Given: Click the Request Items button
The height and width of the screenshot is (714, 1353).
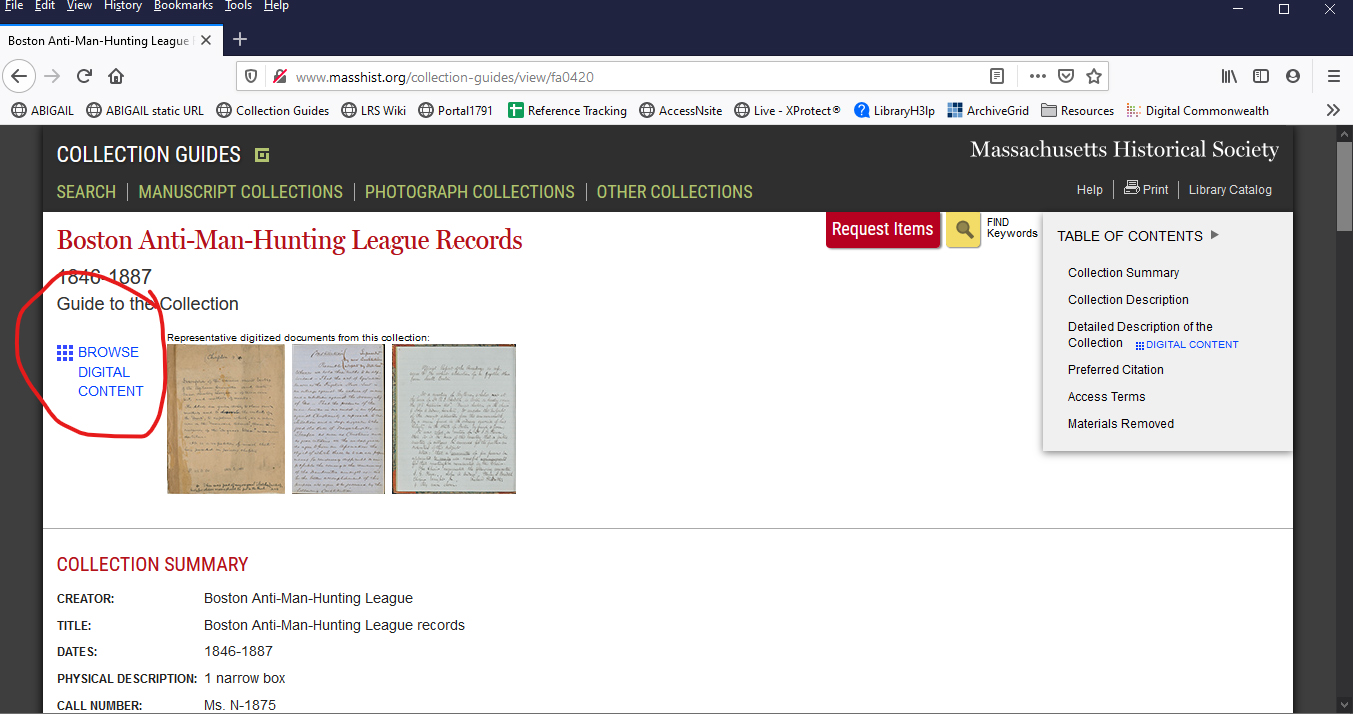Looking at the screenshot, I should click(x=882, y=230).
